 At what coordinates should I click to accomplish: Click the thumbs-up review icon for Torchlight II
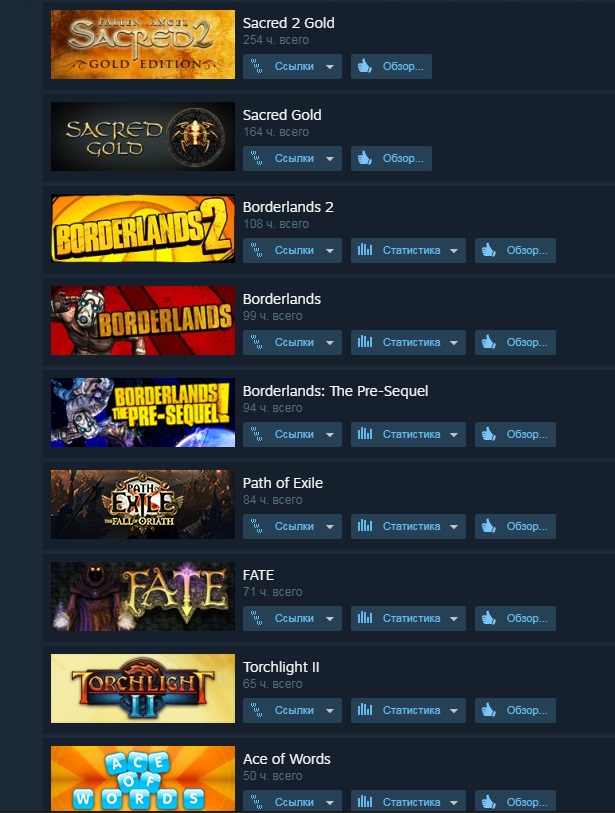pyautogui.click(x=488, y=710)
